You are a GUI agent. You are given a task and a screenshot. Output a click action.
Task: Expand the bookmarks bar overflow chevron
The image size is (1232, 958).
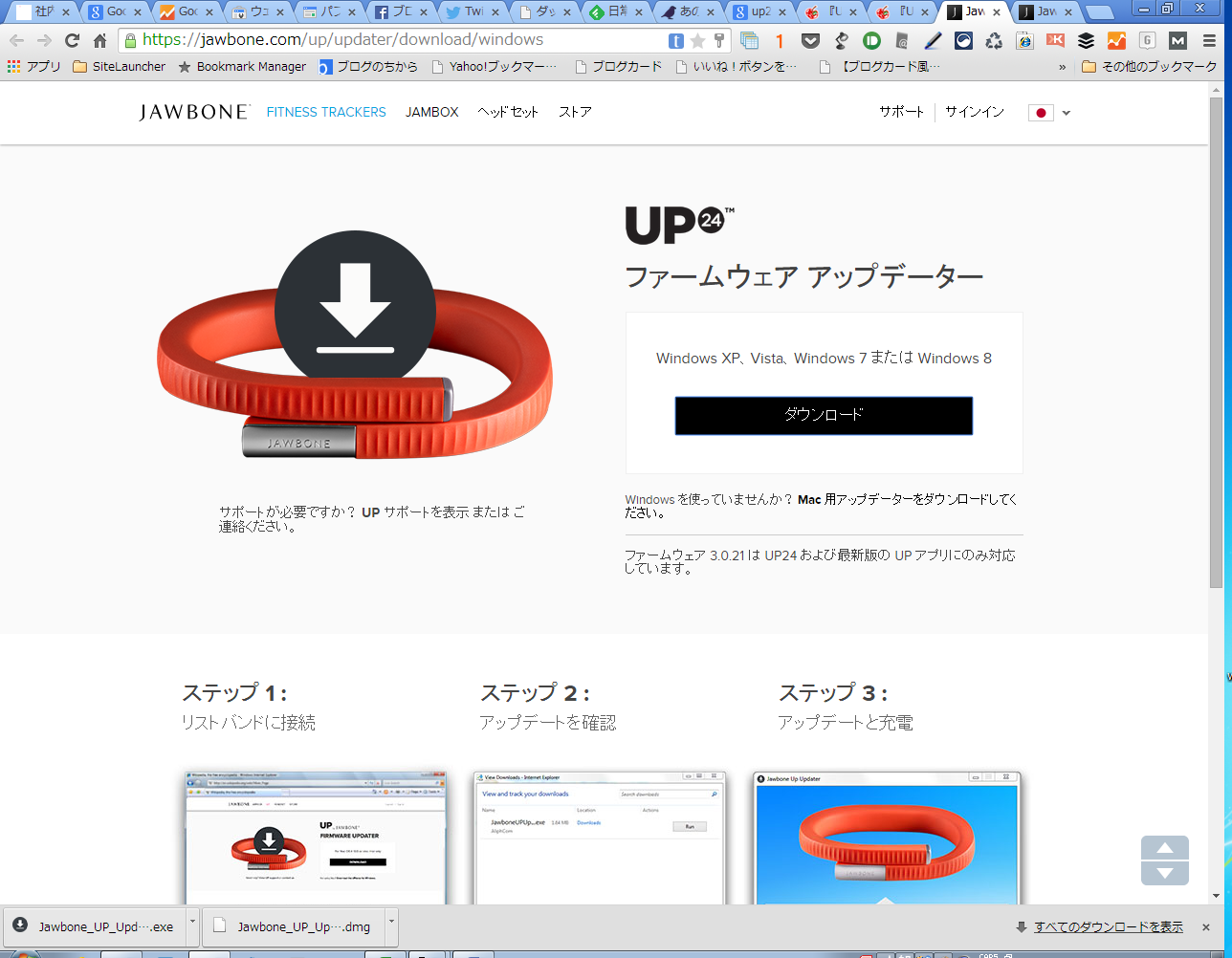pyautogui.click(x=1063, y=68)
